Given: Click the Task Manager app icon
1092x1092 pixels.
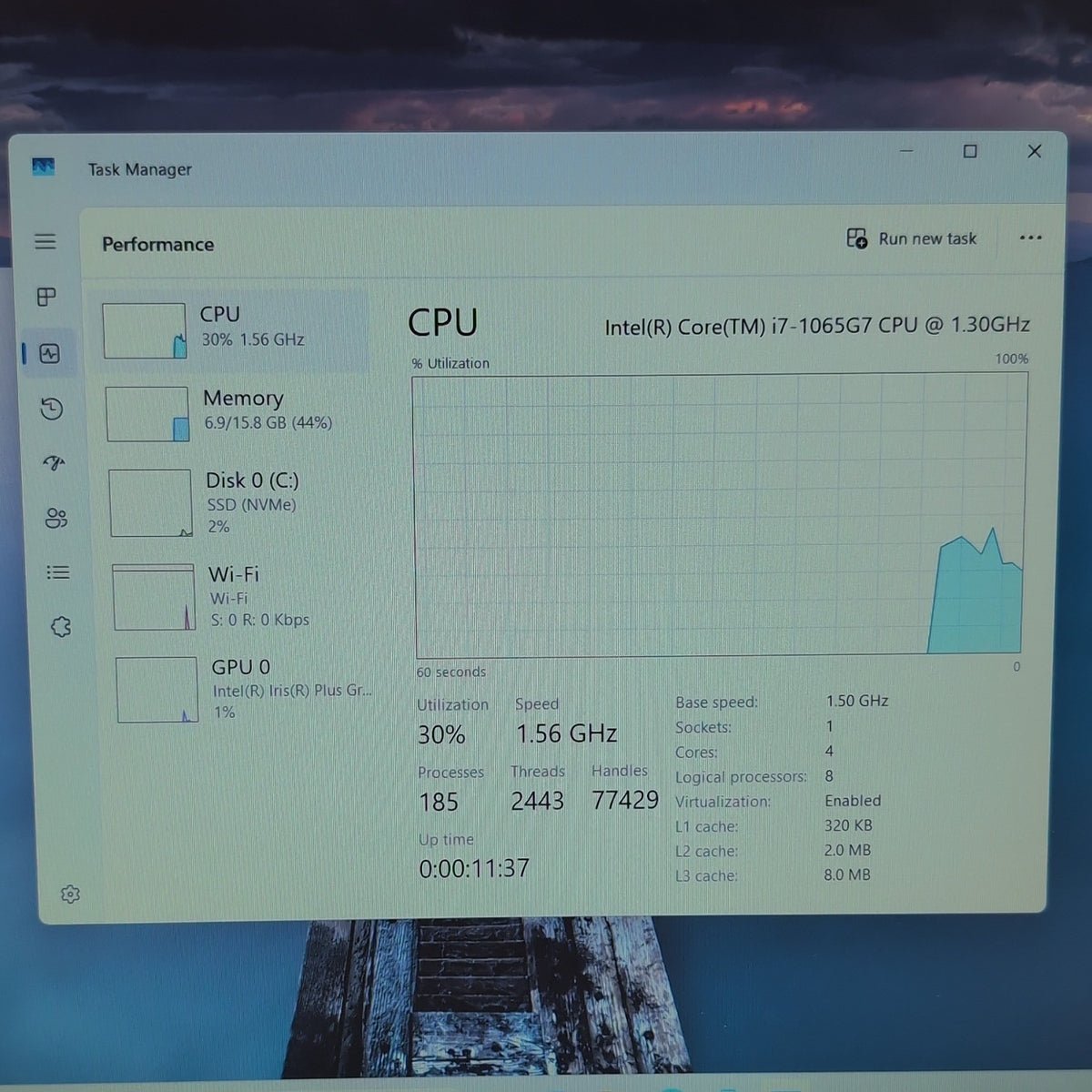Looking at the screenshot, I should pyautogui.click(x=43, y=167).
